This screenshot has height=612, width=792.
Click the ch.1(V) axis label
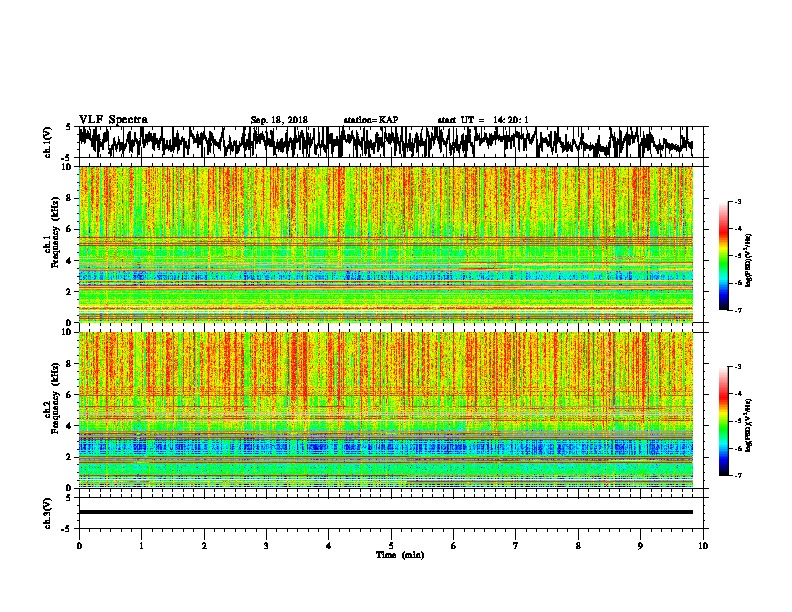click(x=48, y=142)
